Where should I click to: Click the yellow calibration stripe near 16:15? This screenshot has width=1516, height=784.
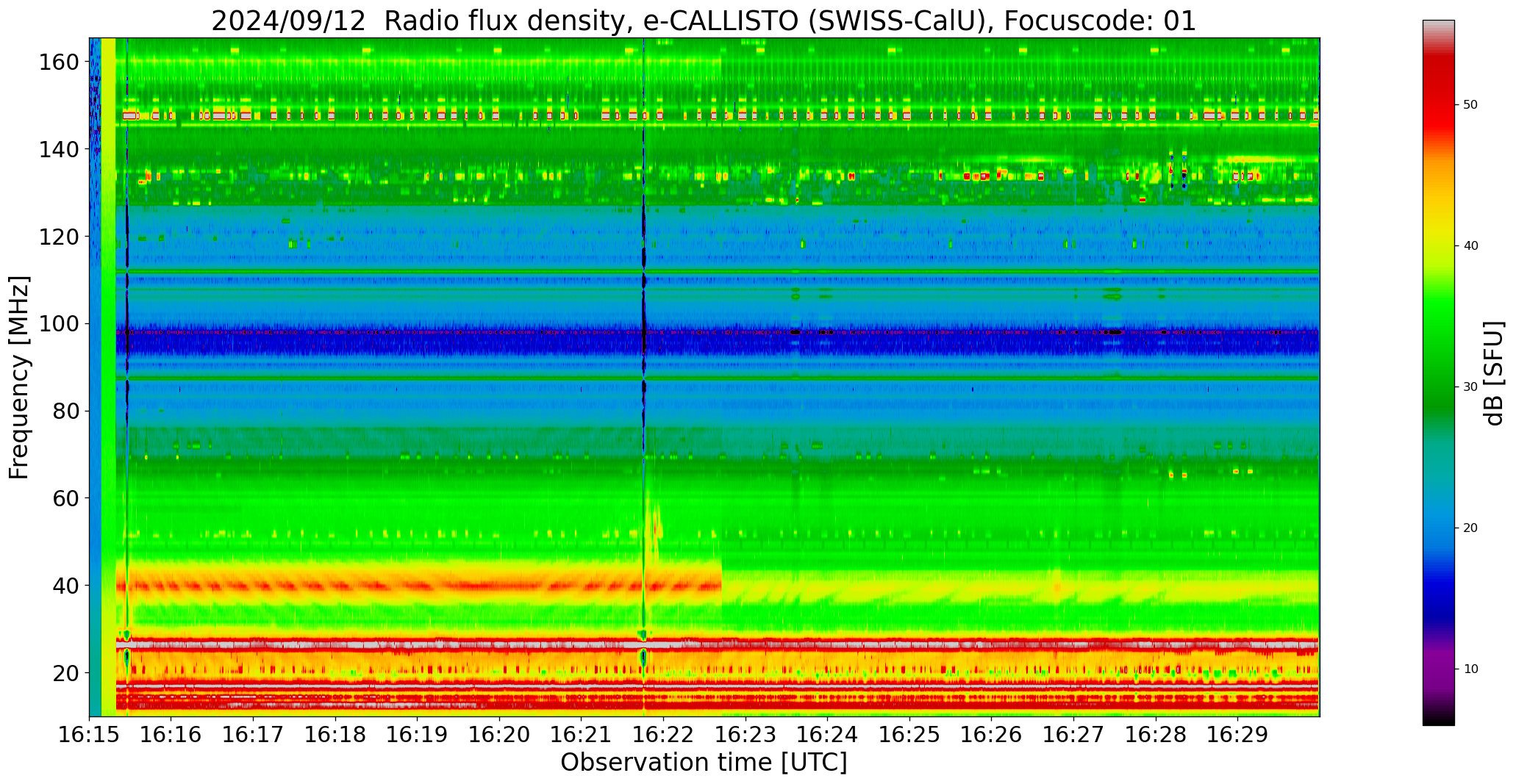[108, 377]
